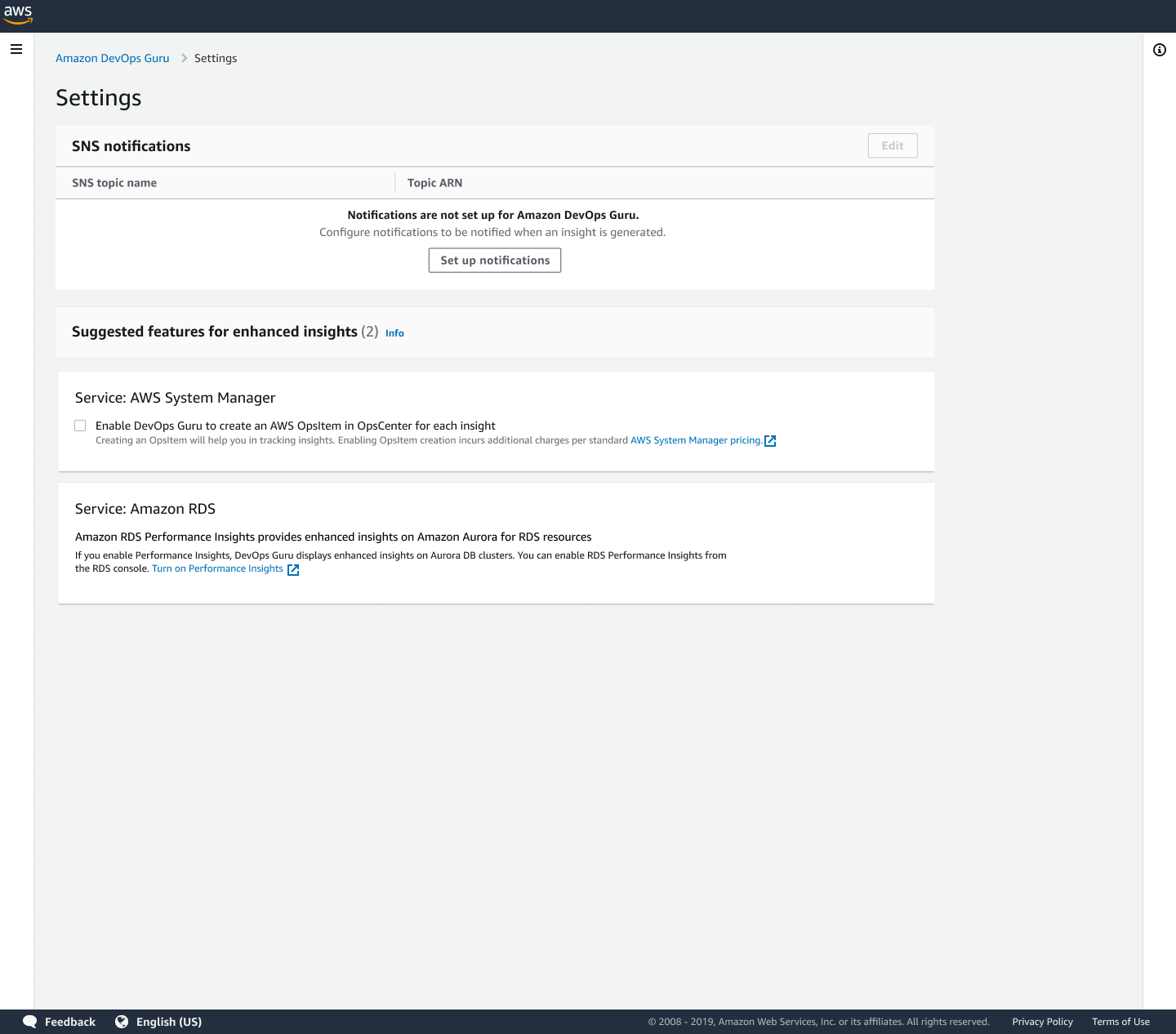Go to Amazon DevOps Guru breadcrumb
Viewport: 1176px width, 1034px height.
(113, 58)
